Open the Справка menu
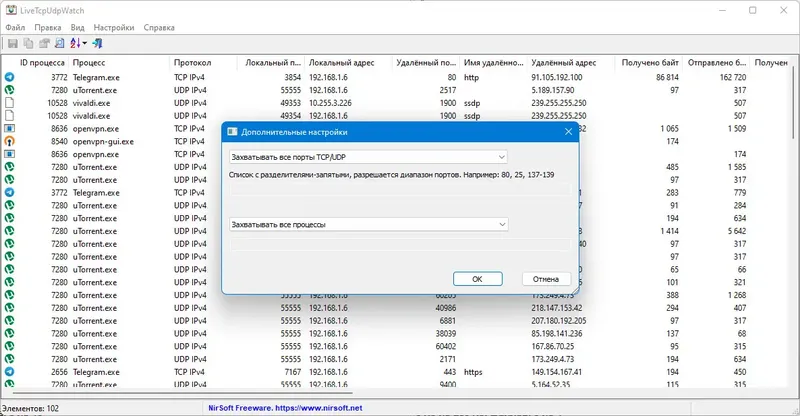Viewport: 800px width, 416px height. click(x=159, y=28)
